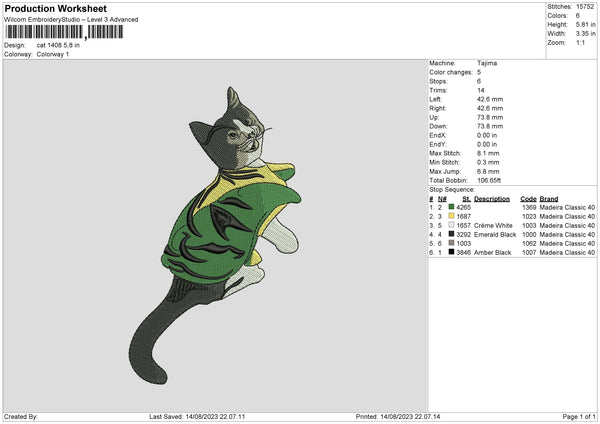Click the St. column header
Screen dimensions: 600x424
coord(466,199)
